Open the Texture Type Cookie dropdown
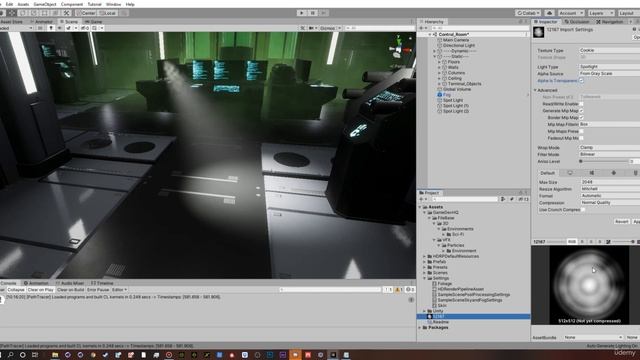The image size is (640, 360). 609,50
